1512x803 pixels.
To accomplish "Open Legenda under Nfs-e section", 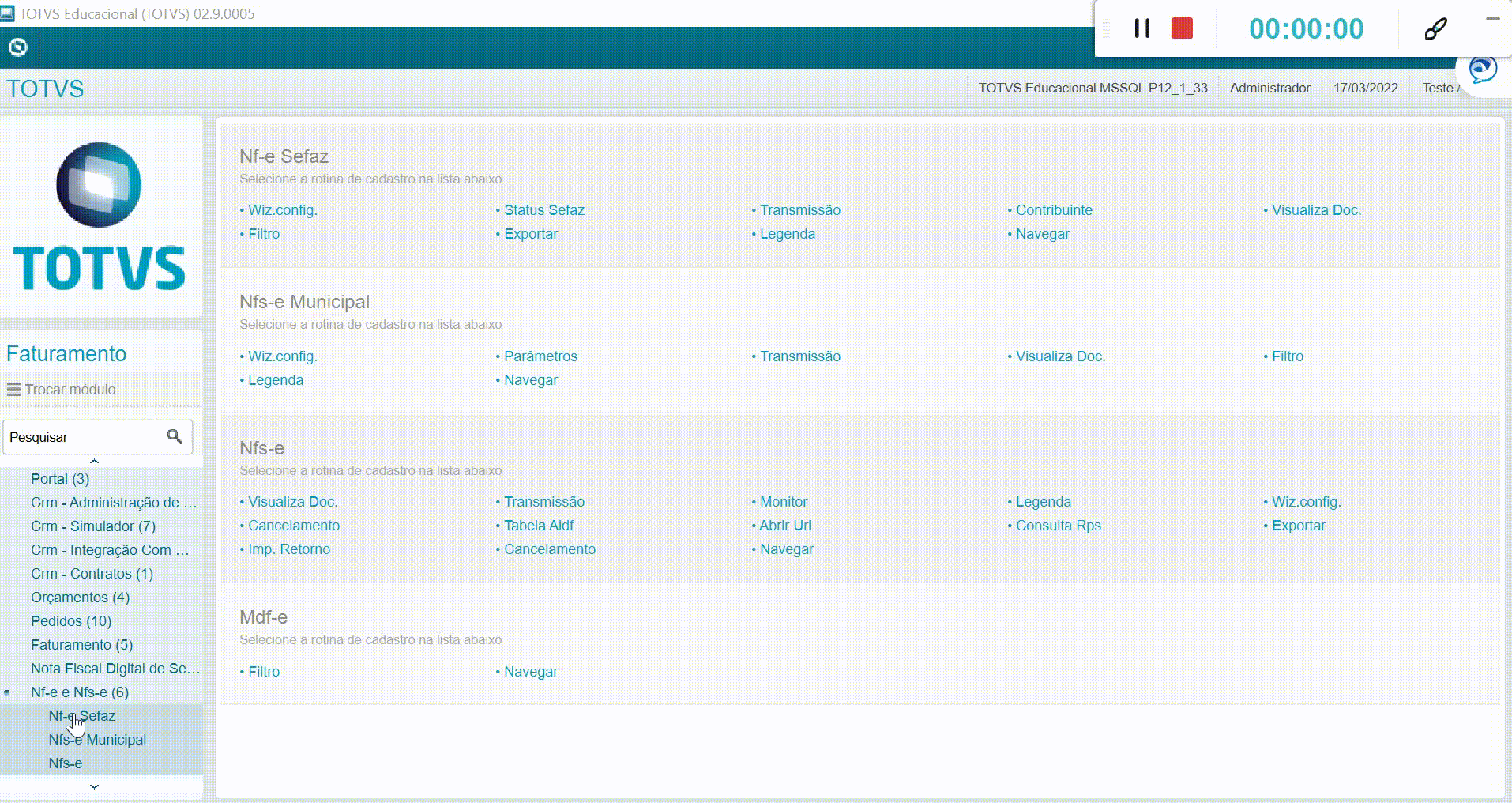I will 1044,502.
